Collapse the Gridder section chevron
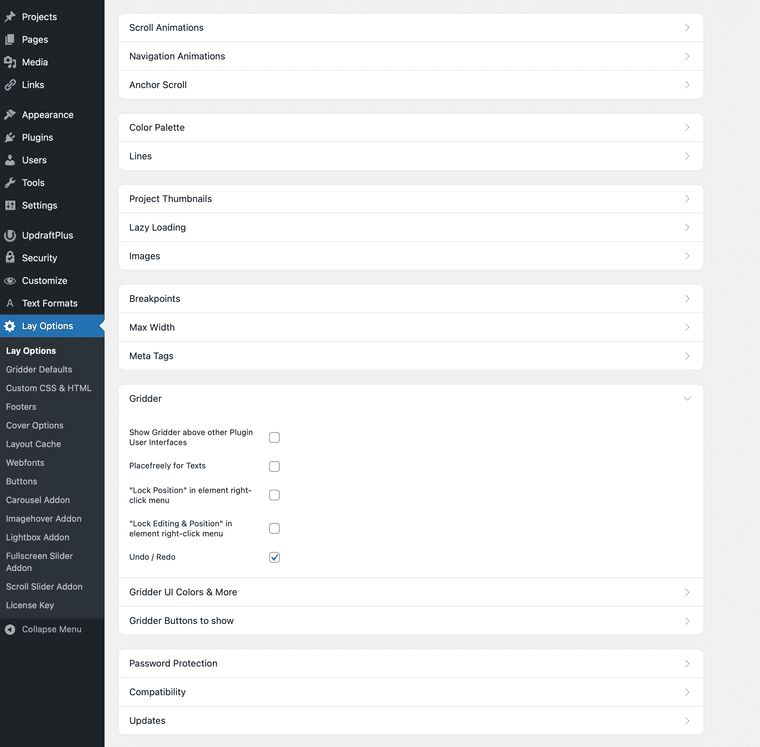 coord(687,398)
